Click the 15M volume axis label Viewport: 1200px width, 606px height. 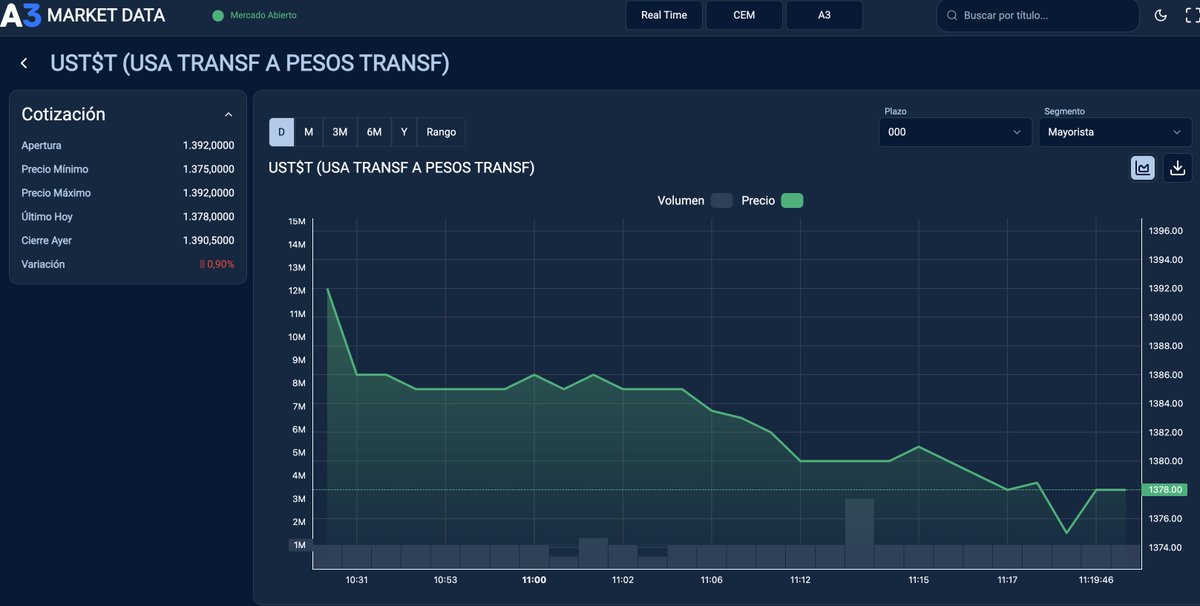pyautogui.click(x=296, y=221)
